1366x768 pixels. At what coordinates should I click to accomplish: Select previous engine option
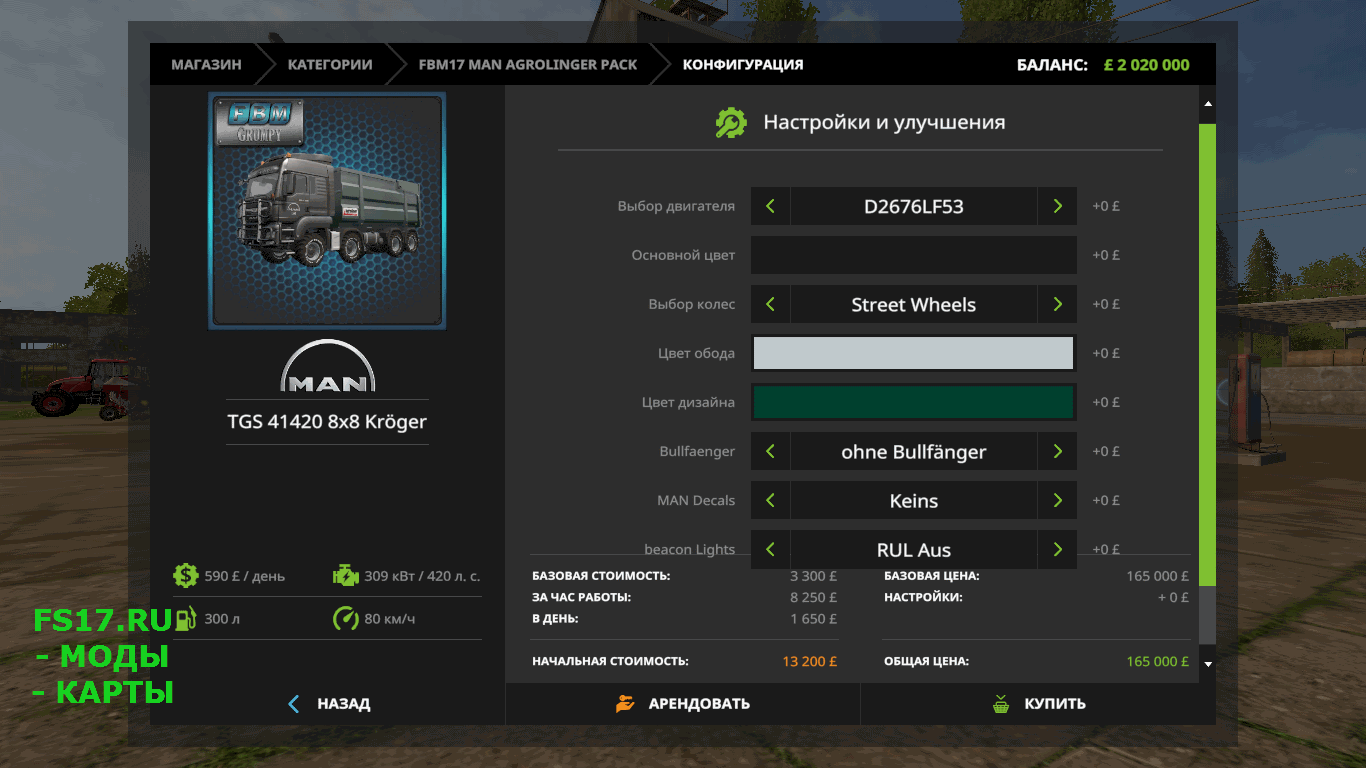coord(770,206)
